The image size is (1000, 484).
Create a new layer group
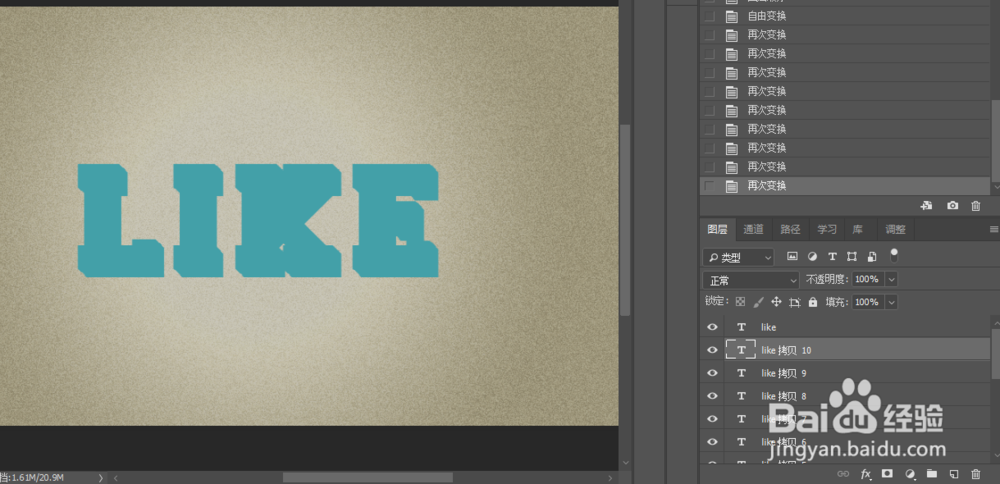coord(931,474)
